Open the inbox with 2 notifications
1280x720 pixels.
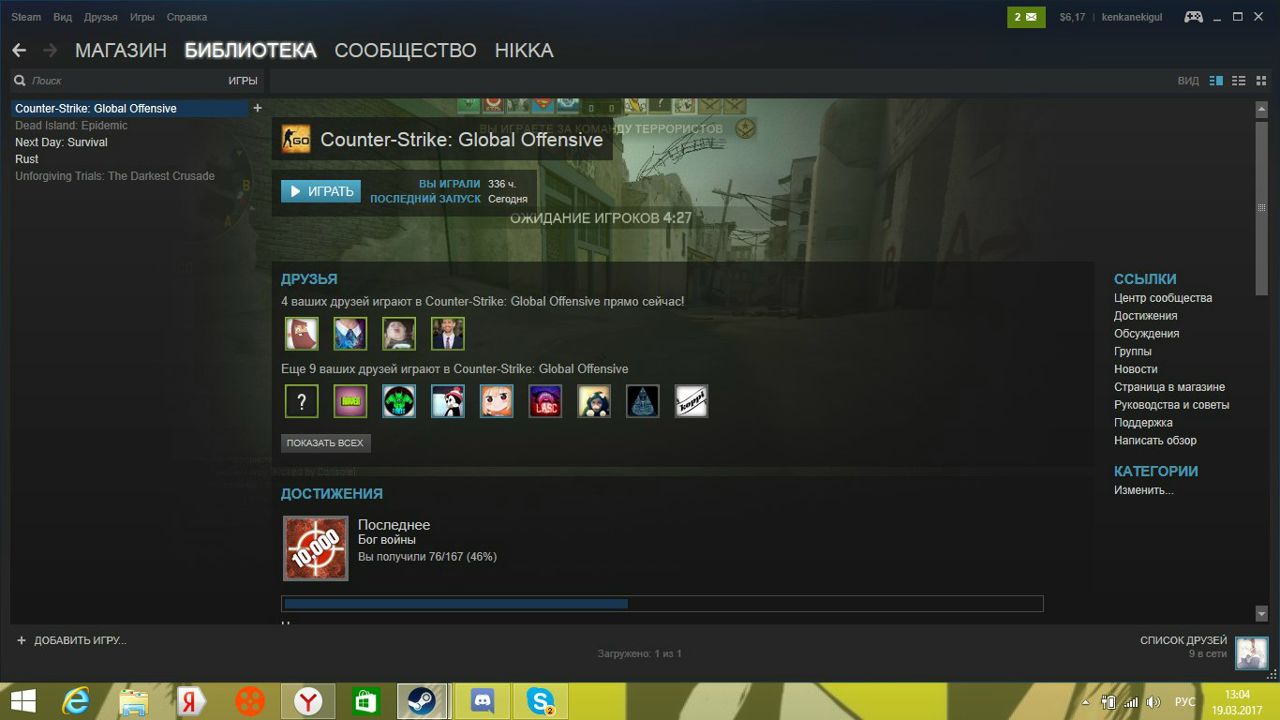1026,17
